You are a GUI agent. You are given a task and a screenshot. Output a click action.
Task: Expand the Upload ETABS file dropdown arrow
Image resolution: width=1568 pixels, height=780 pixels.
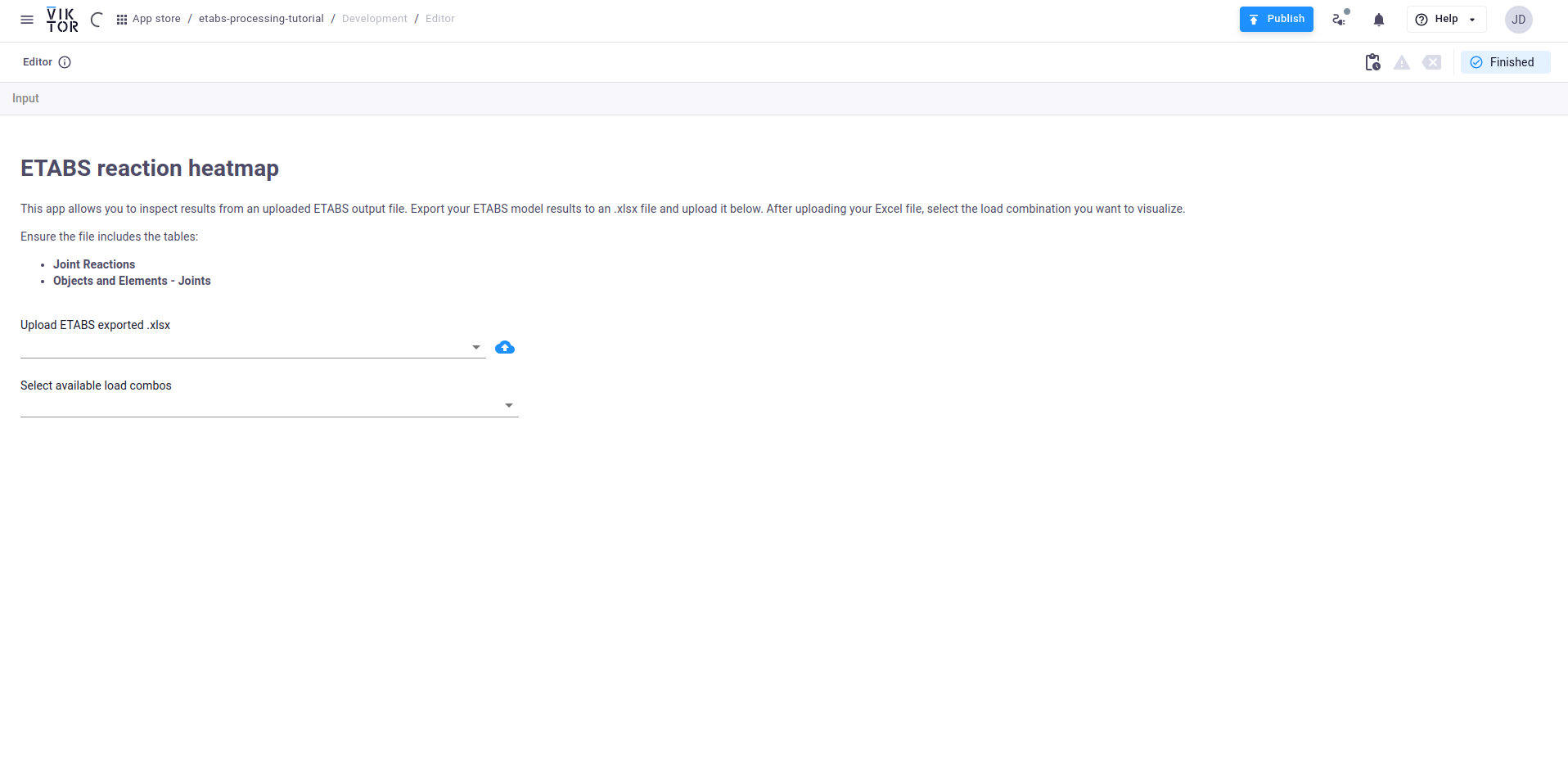pos(475,348)
